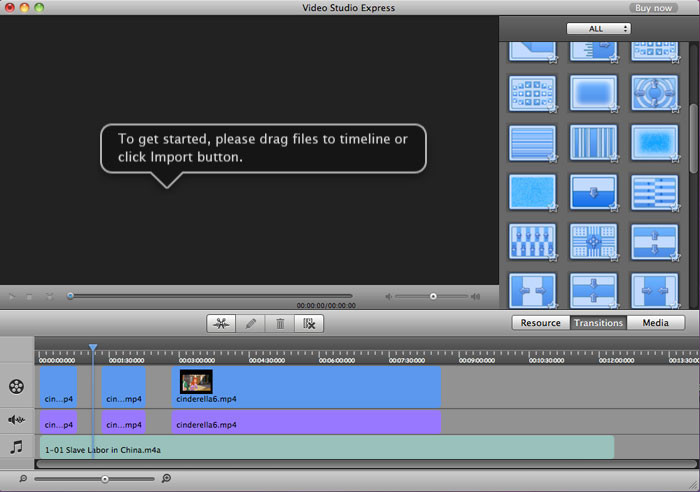
Task: Click the 00:00:00/00:00:00 time display
Action: pyautogui.click(x=326, y=305)
